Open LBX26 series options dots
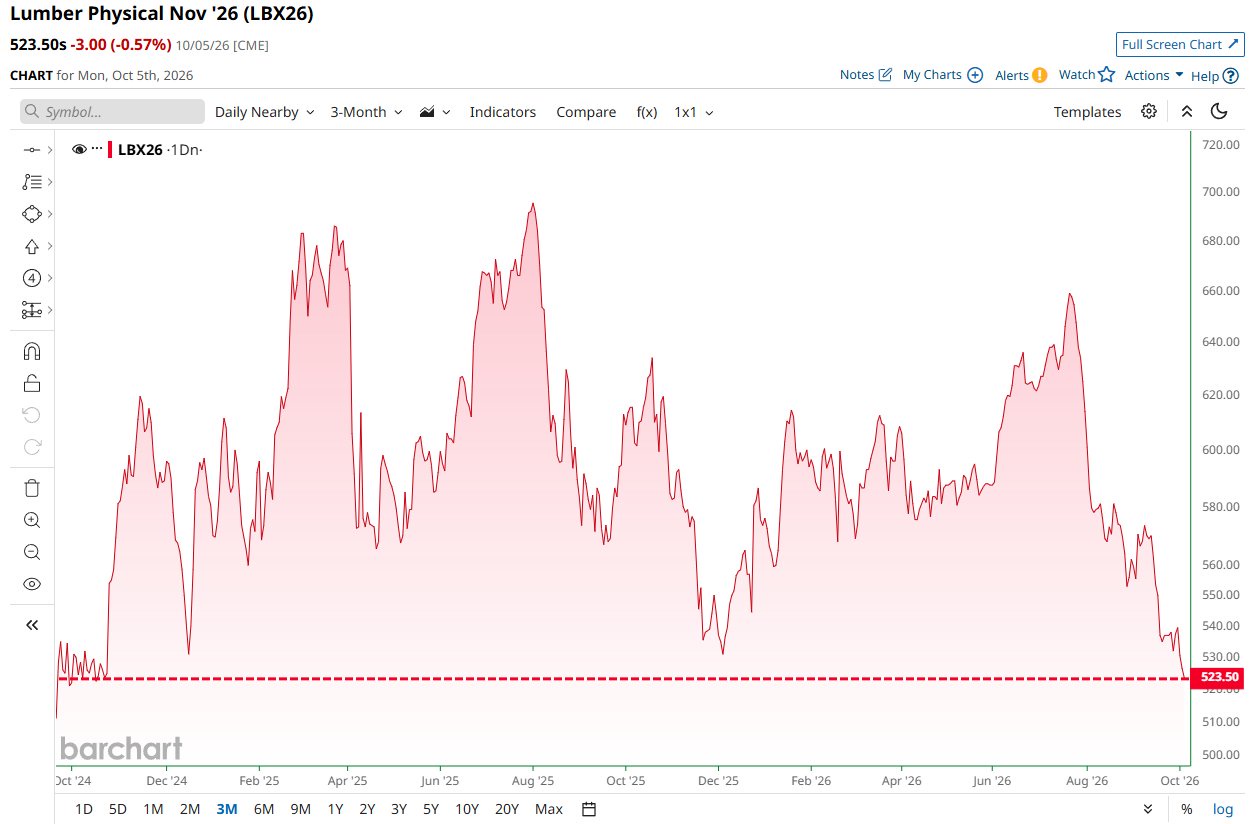 click(97, 149)
